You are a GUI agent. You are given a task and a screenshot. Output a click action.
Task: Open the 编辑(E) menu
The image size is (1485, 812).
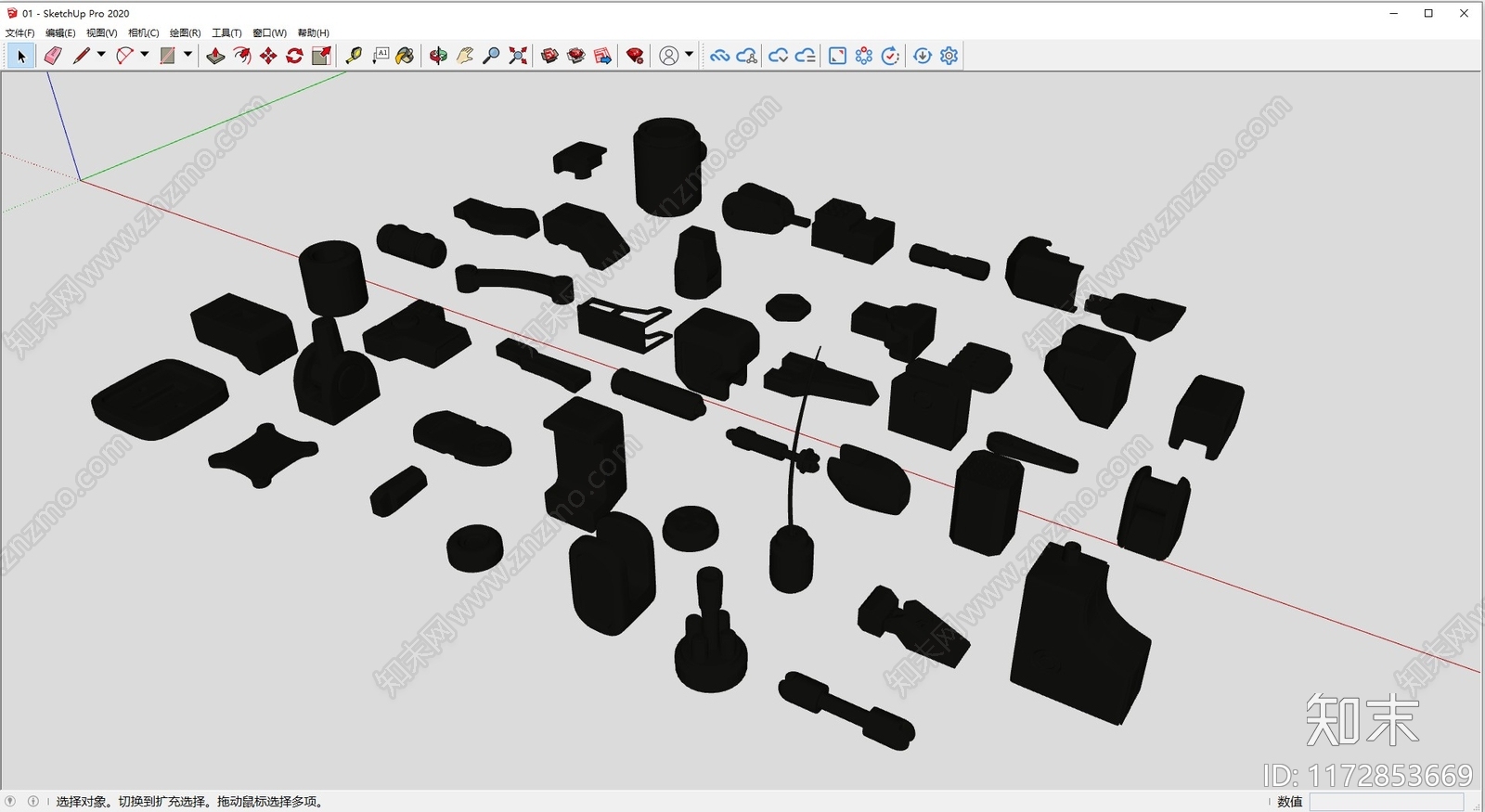60,32
